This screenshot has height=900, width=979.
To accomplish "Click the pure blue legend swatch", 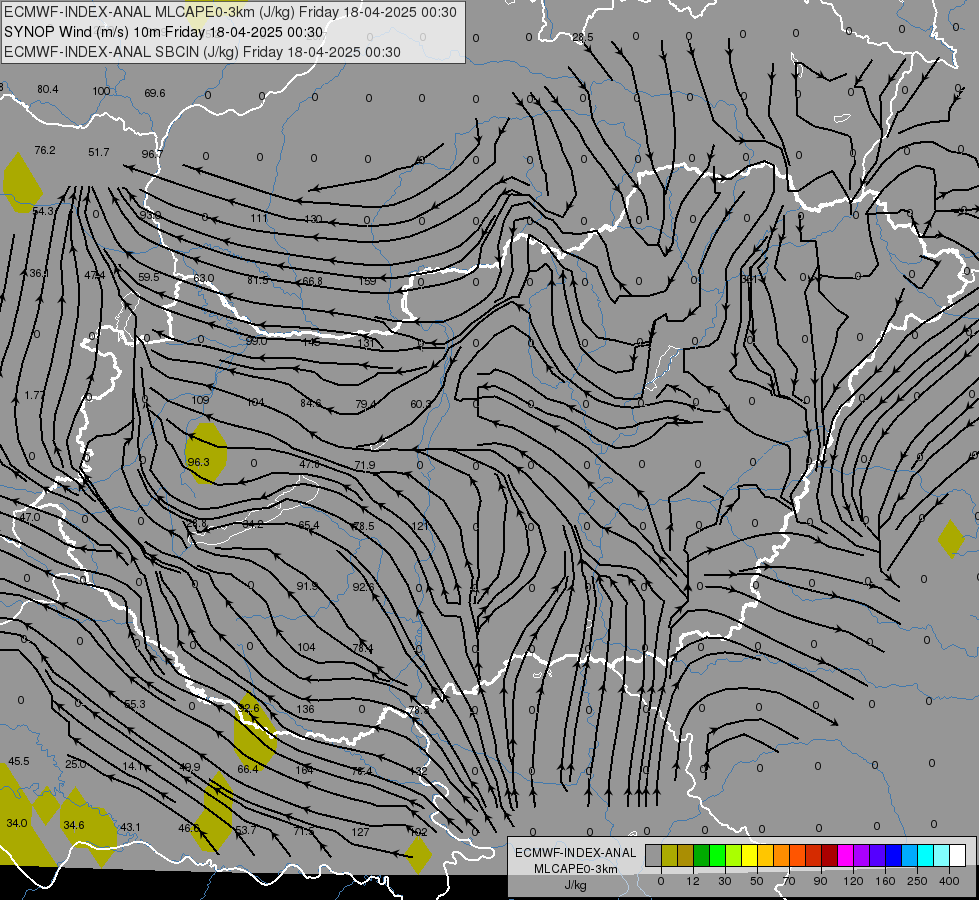I will 893,856.
